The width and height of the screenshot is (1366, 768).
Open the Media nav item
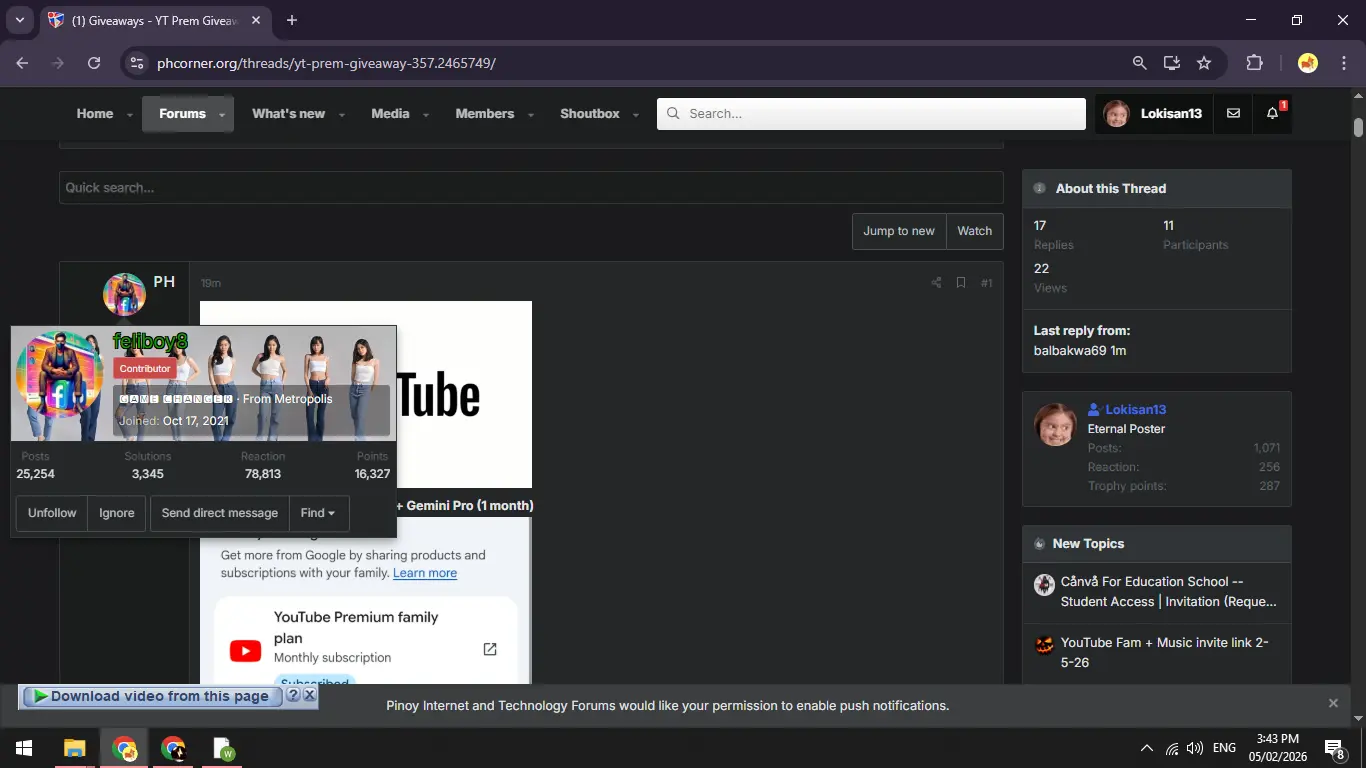(x=390, y=114)
